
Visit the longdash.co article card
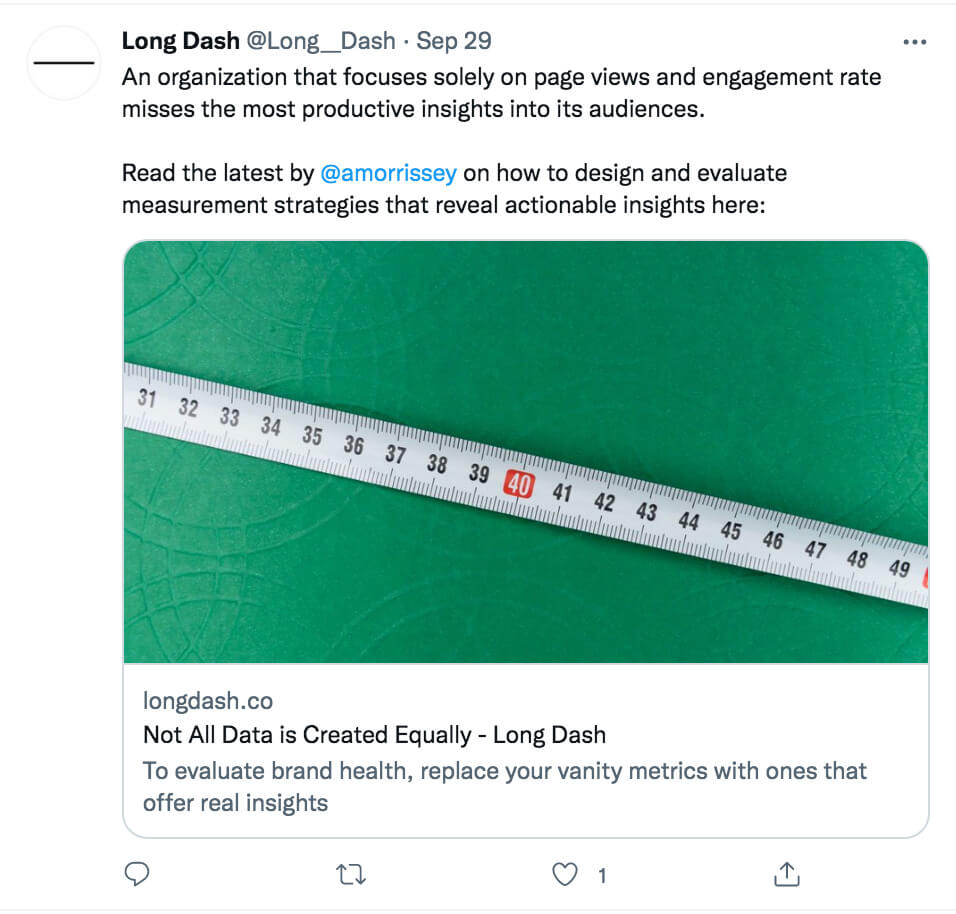tap(210, 701)
